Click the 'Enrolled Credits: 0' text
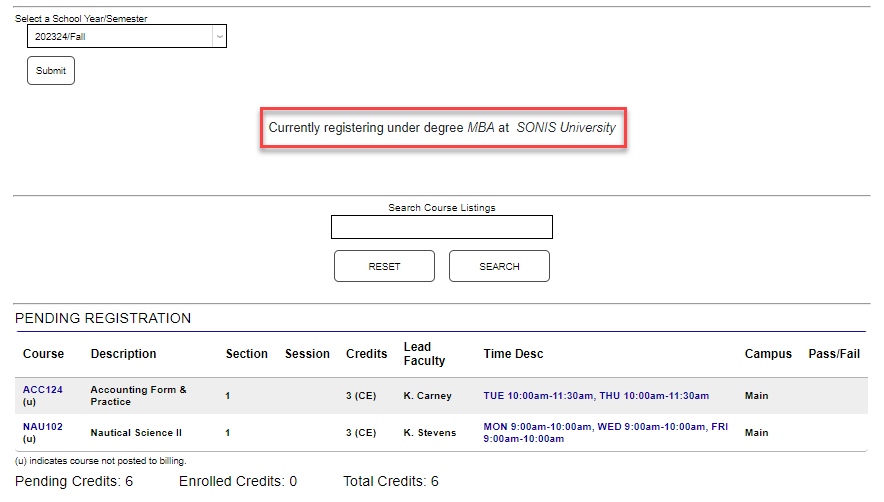Viewport: 884px width, 502px height. tap(238, 481)
